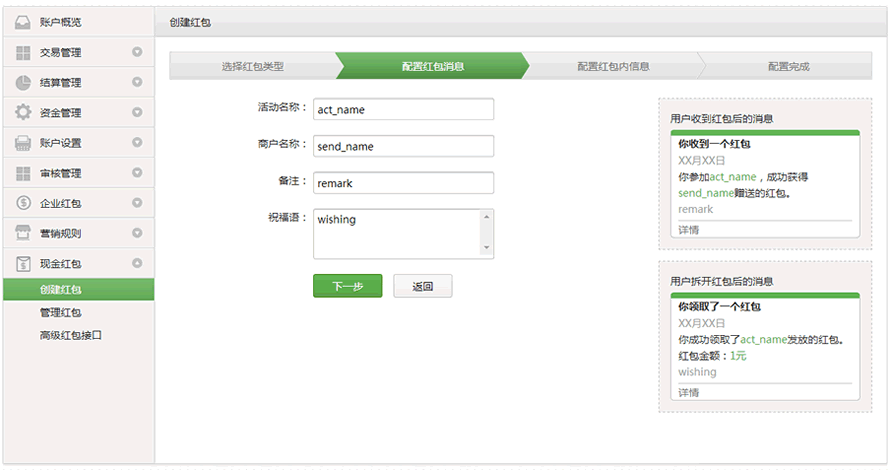Viewport: 890px width, 470px height.
Task: Click the 你领取了一个红包 preview title
Action: (x=719, y=307)
